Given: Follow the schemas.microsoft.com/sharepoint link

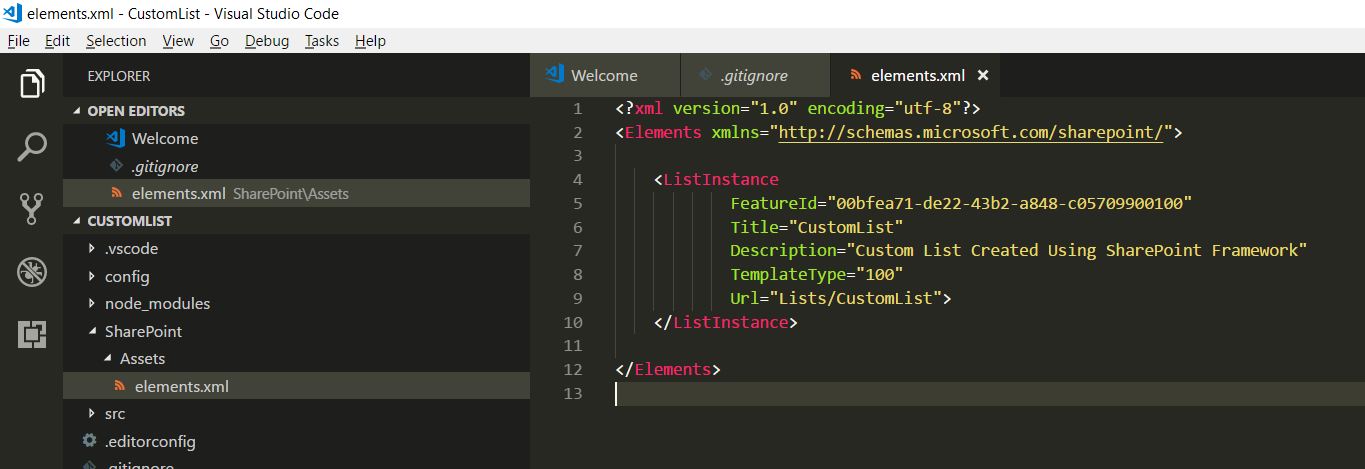Looking at the screenshot, I should [x=971, y=132].
